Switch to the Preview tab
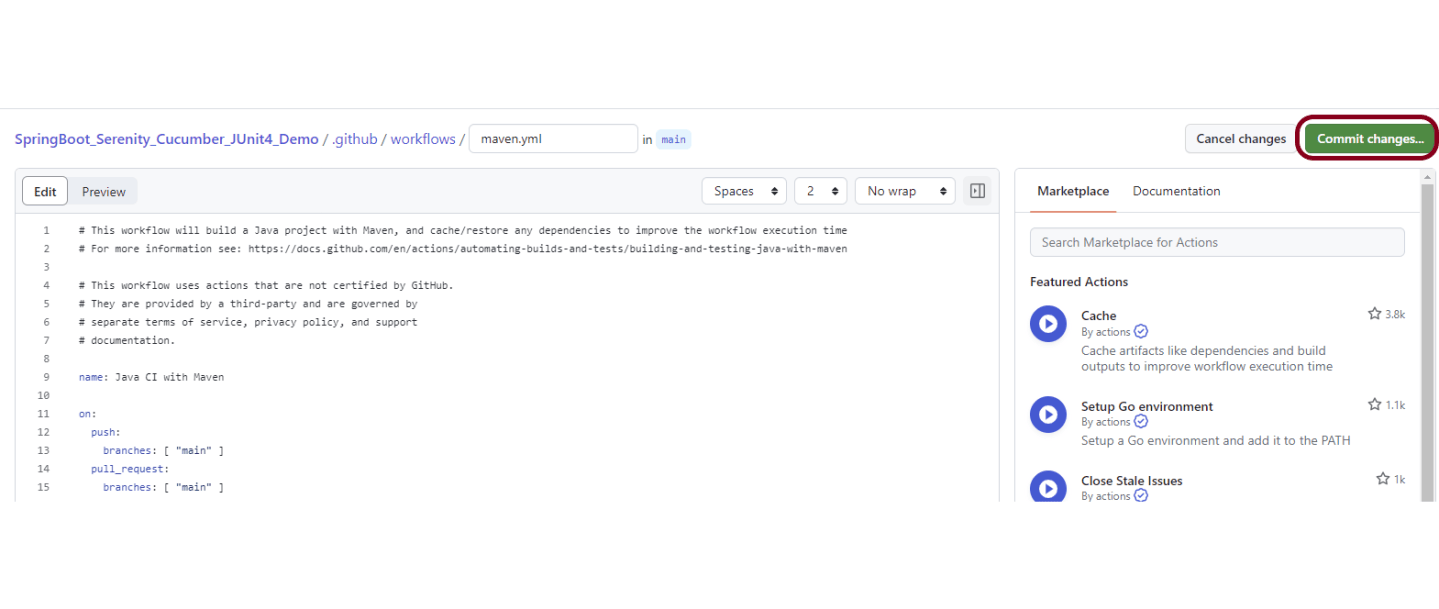The image size is (1439, 609). pos(104,191)
